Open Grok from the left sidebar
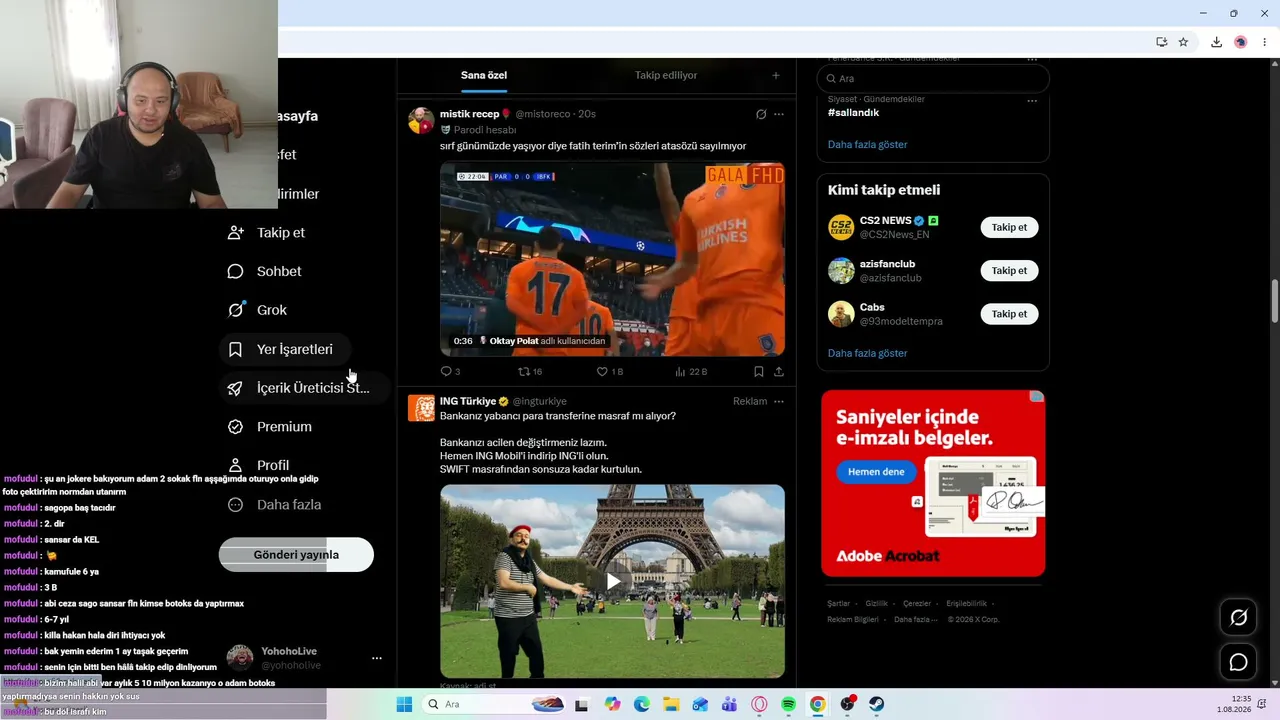 257,310
